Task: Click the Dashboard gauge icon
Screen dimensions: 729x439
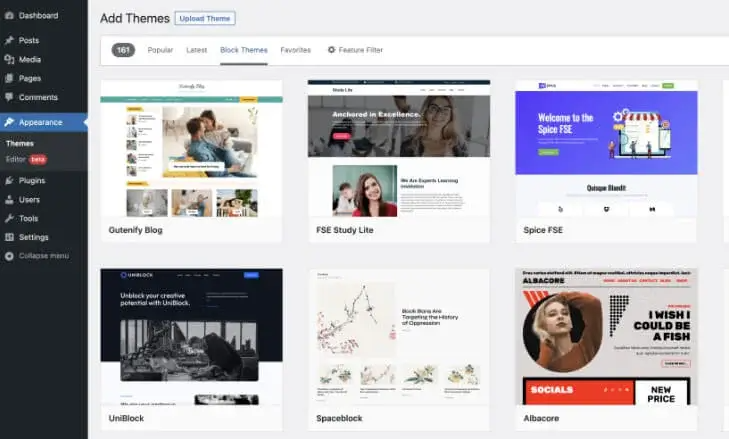Action: pos(9,15)
